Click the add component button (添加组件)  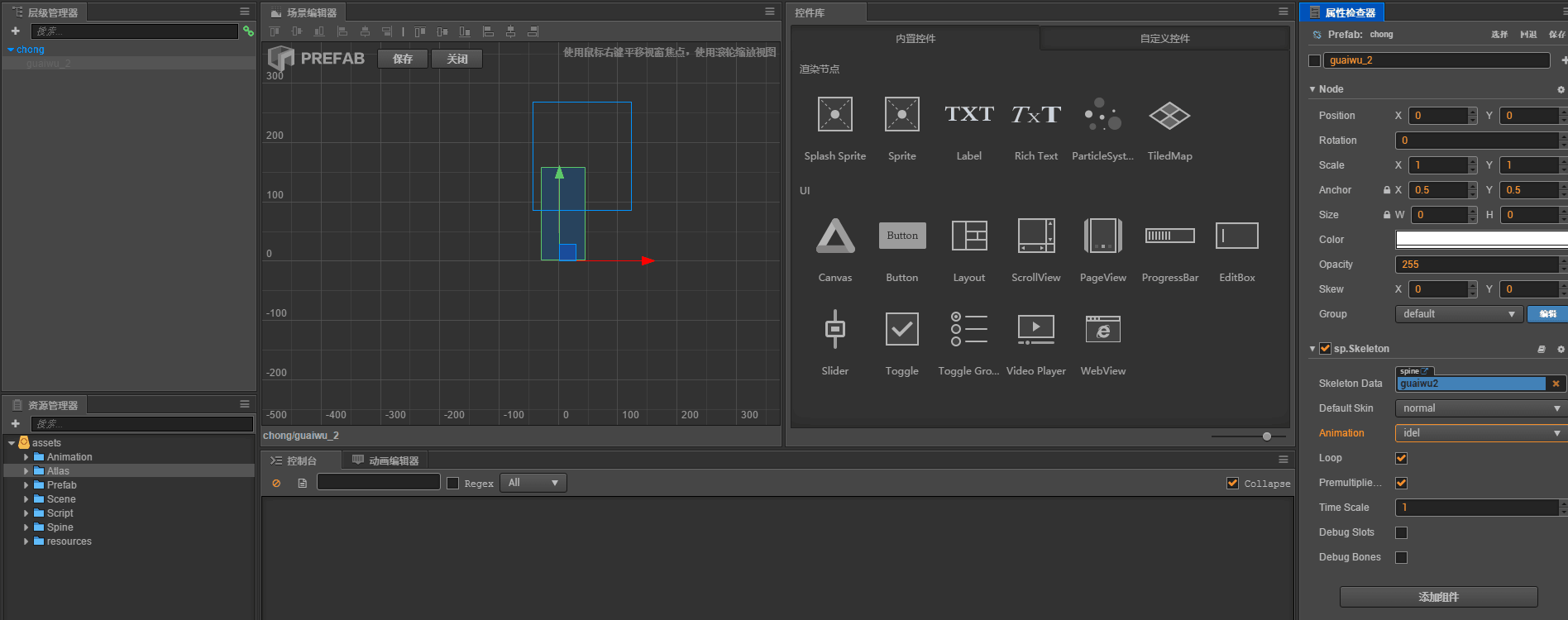tap(1438, 597)
